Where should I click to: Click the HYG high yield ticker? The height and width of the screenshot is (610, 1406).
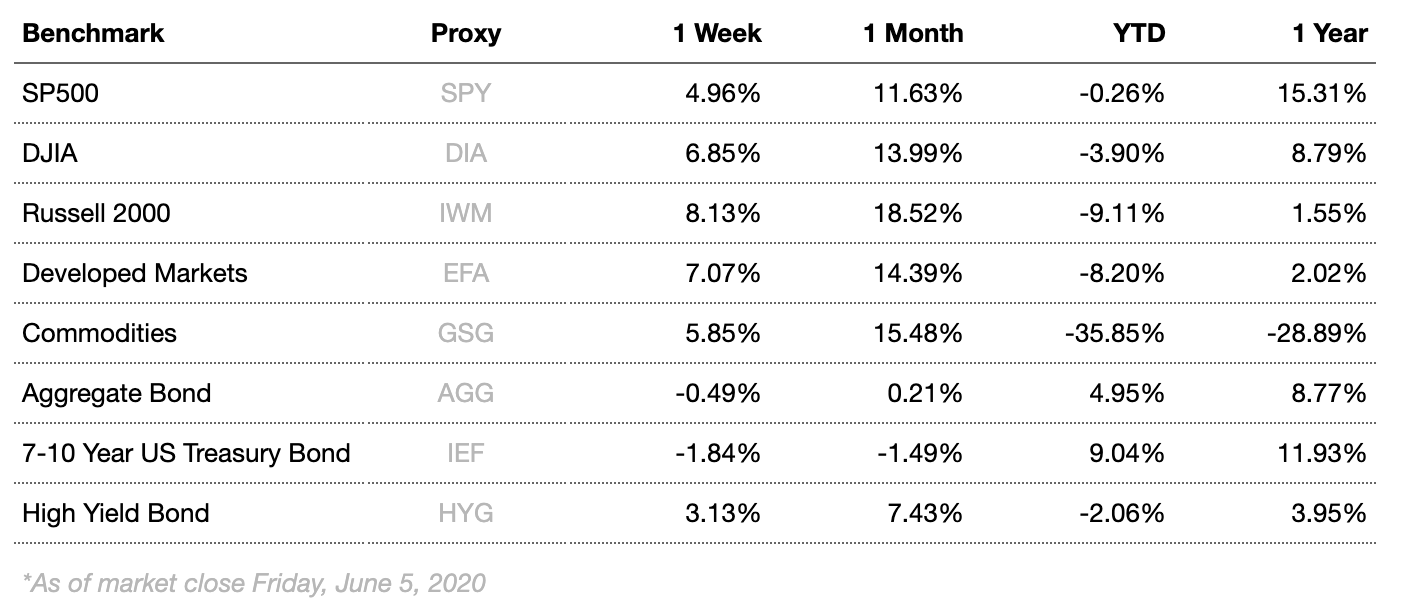point(465,513)
